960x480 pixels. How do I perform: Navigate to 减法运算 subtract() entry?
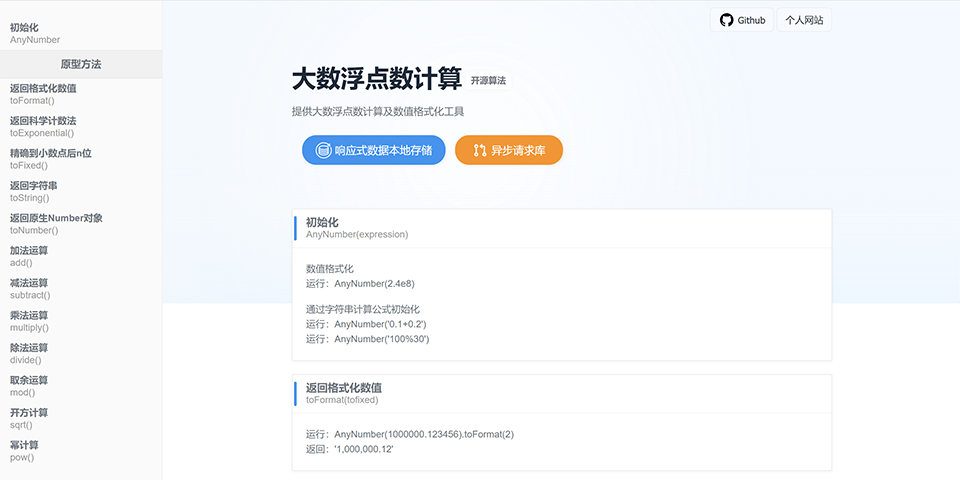point(30,289)
